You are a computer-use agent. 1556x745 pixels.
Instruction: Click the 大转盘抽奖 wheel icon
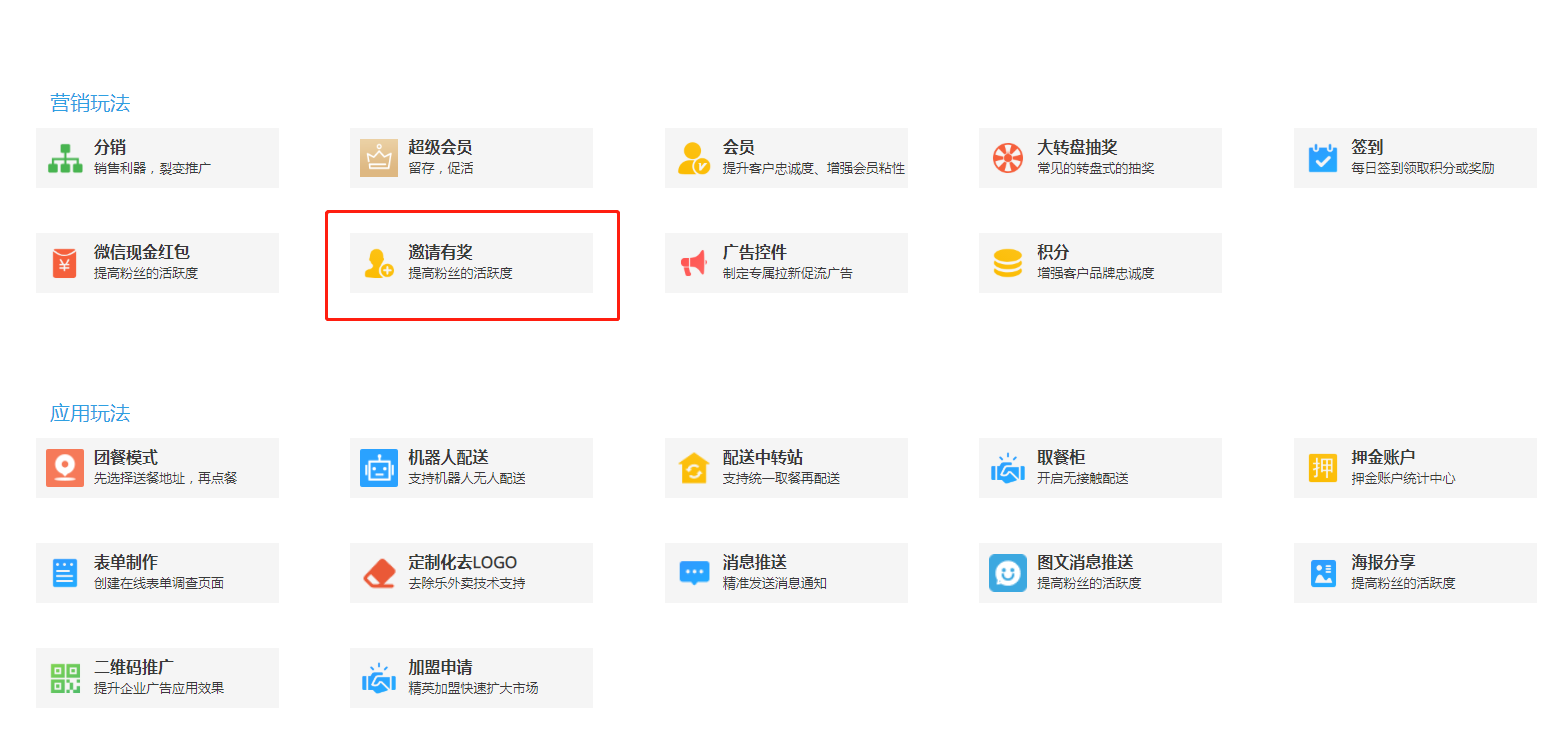(x=1007, y=158)
